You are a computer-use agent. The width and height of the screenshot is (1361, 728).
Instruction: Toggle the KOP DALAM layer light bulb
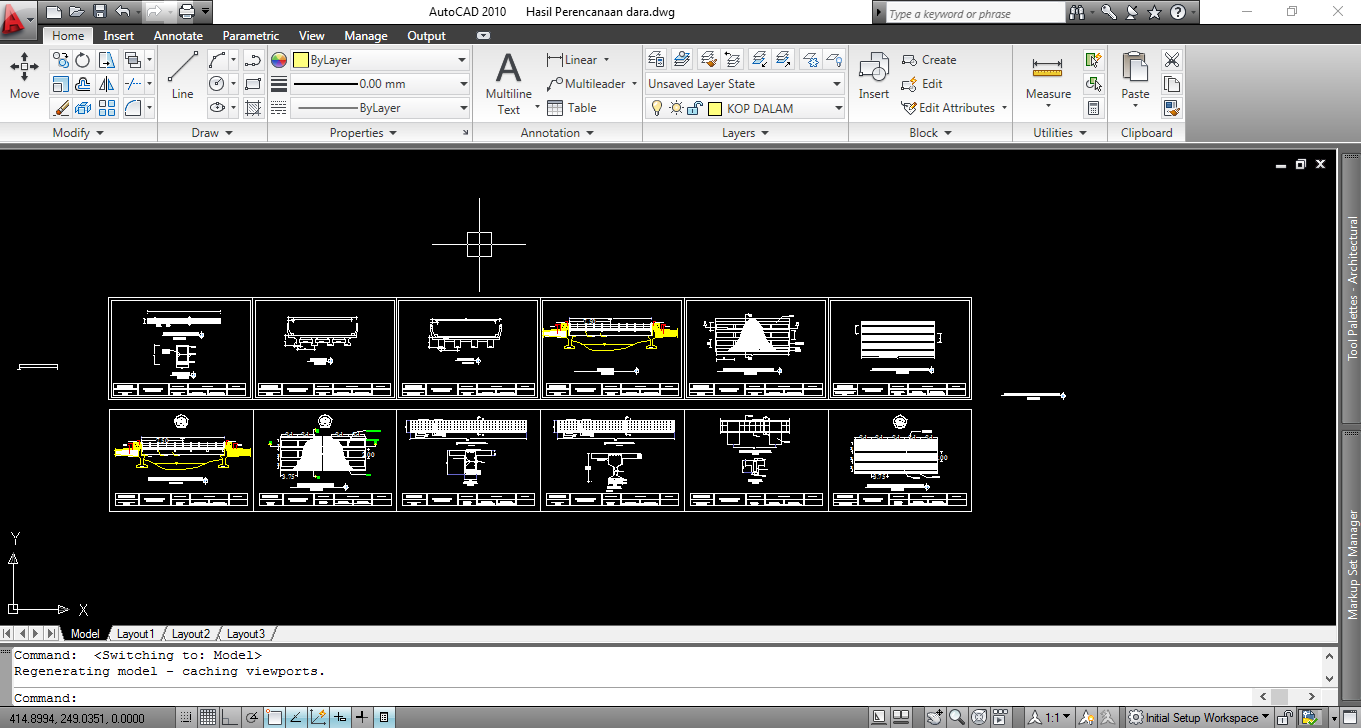pyautogui.click(x=657, y=107)
